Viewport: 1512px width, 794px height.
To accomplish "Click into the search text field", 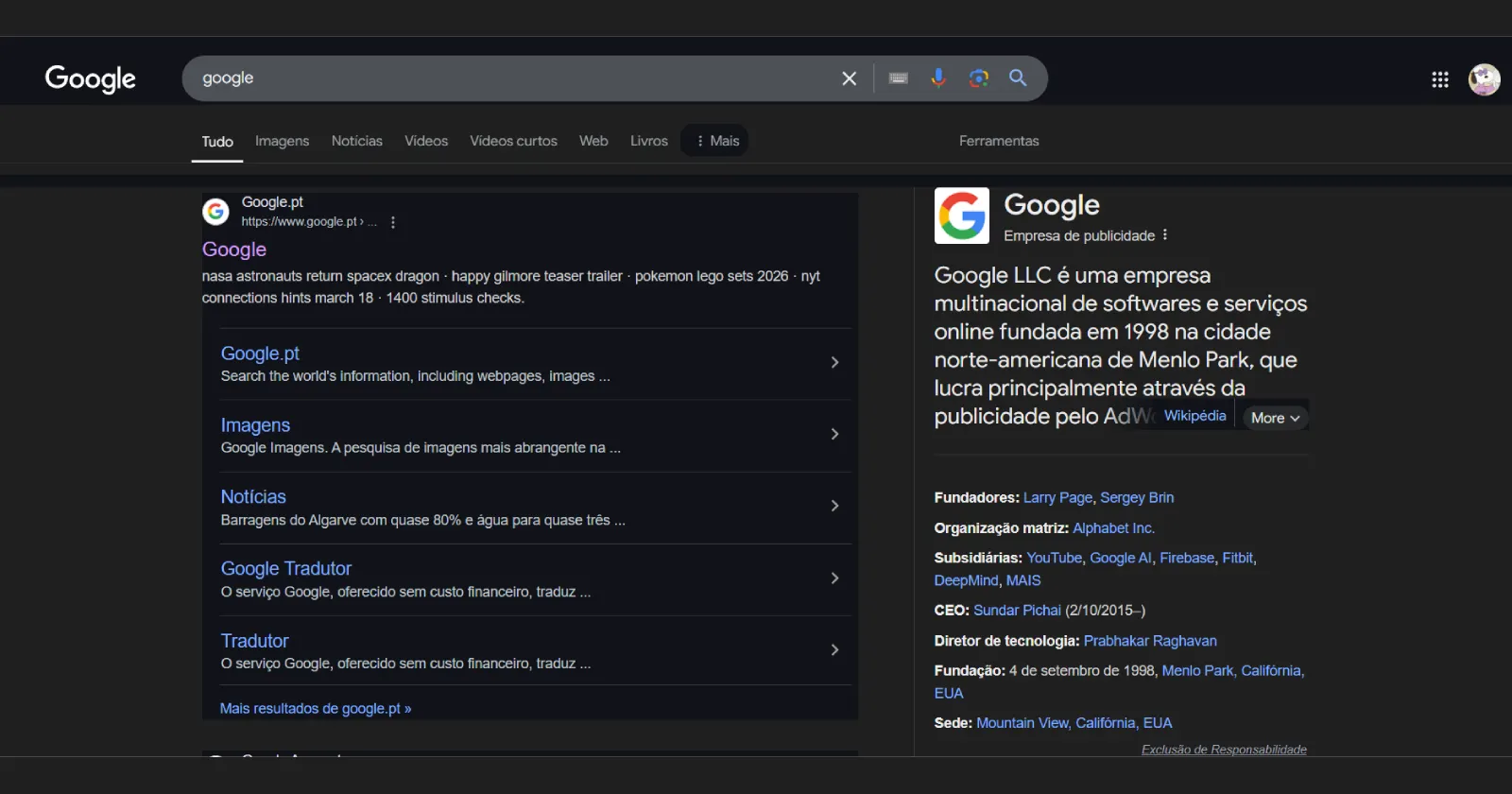I will (x=515, y=78).
